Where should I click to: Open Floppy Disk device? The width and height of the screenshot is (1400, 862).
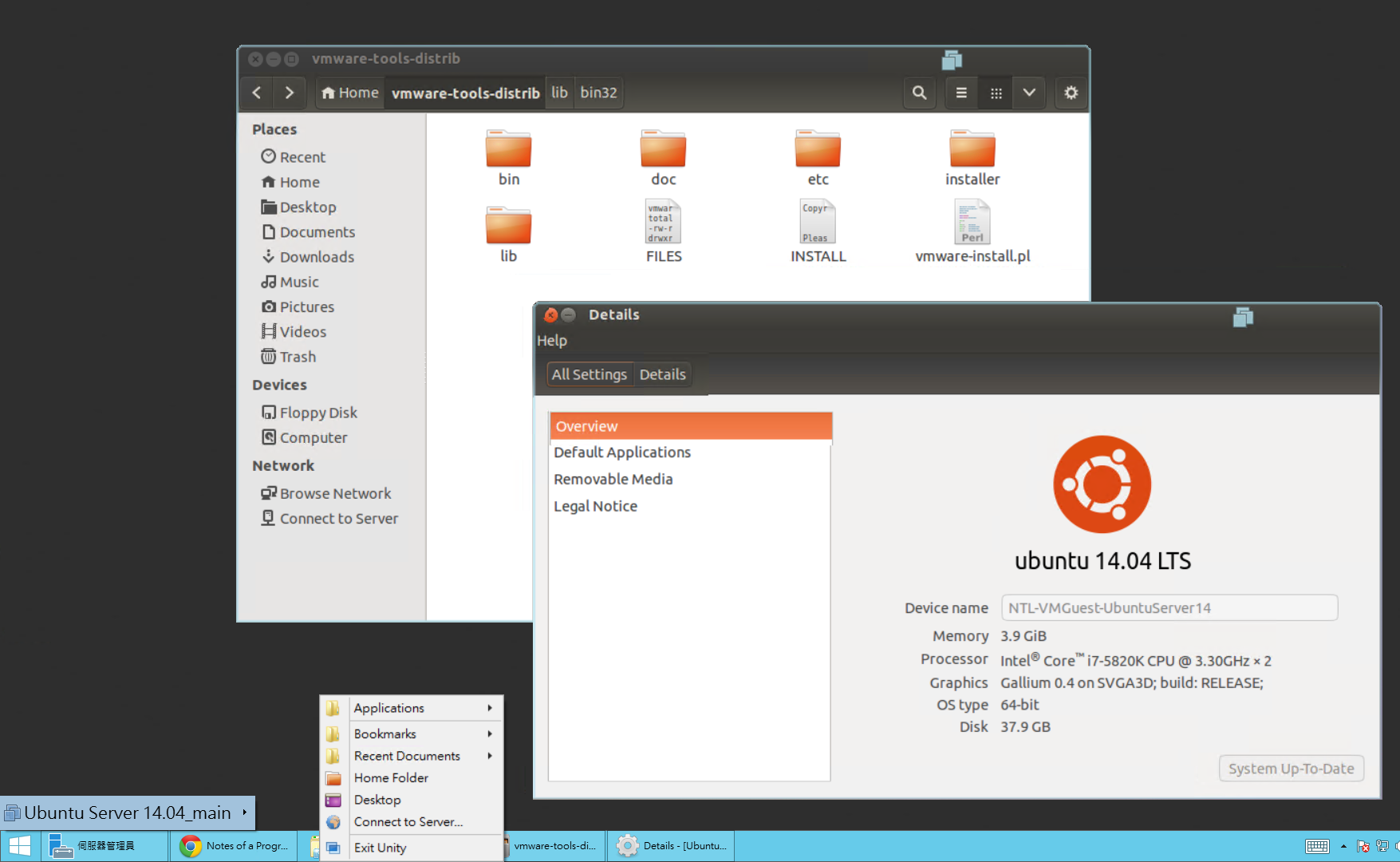point(310,413)
